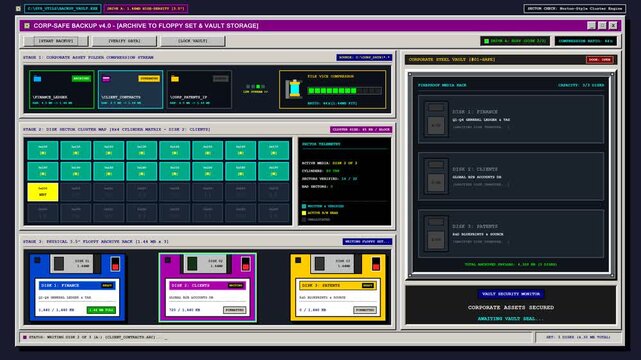Click the Total Archived Payload line in the vault
Viewport: 641px width, 360px height.
511,264
